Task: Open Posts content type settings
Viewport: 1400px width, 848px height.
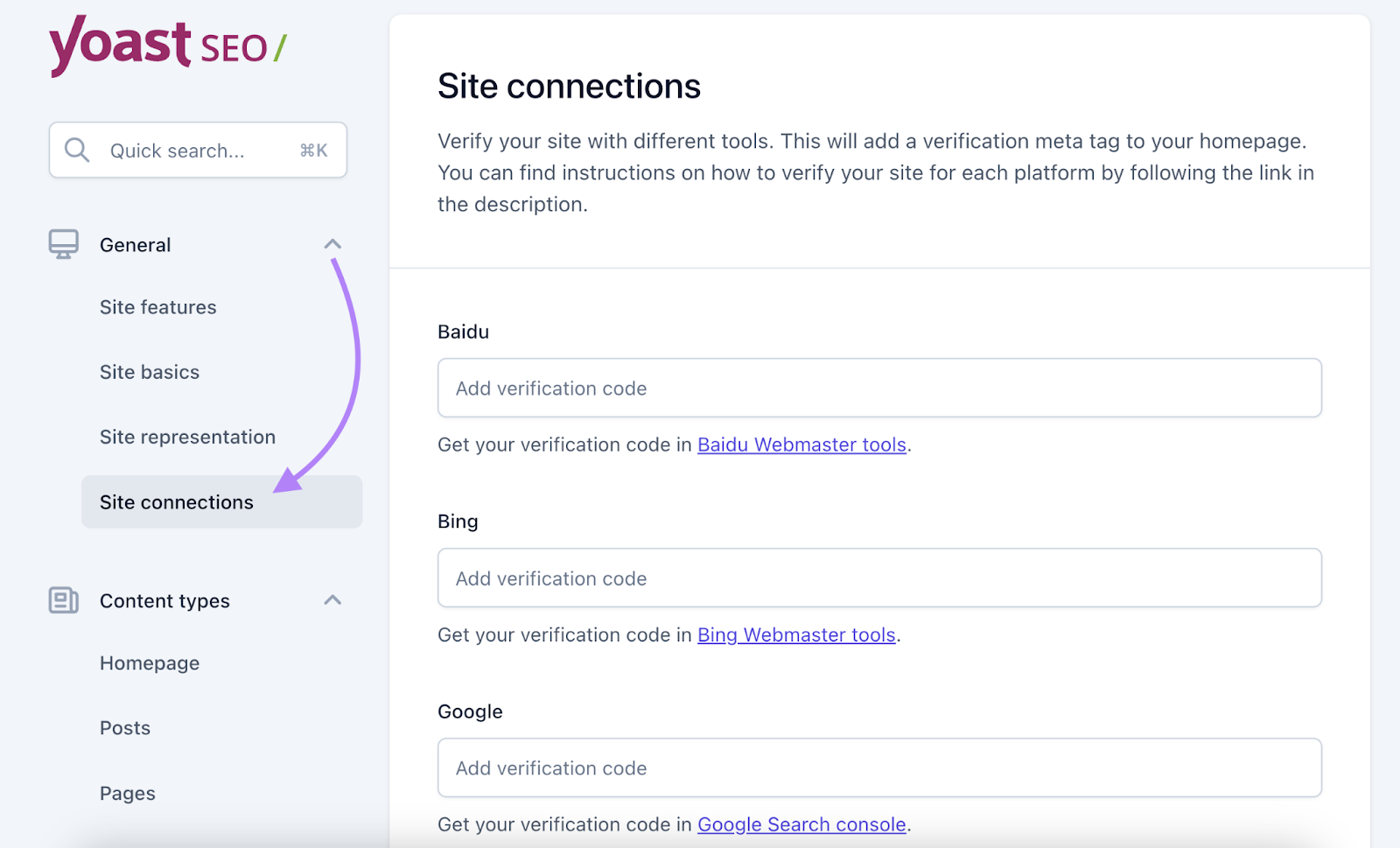Action: (x=124, y=727)
